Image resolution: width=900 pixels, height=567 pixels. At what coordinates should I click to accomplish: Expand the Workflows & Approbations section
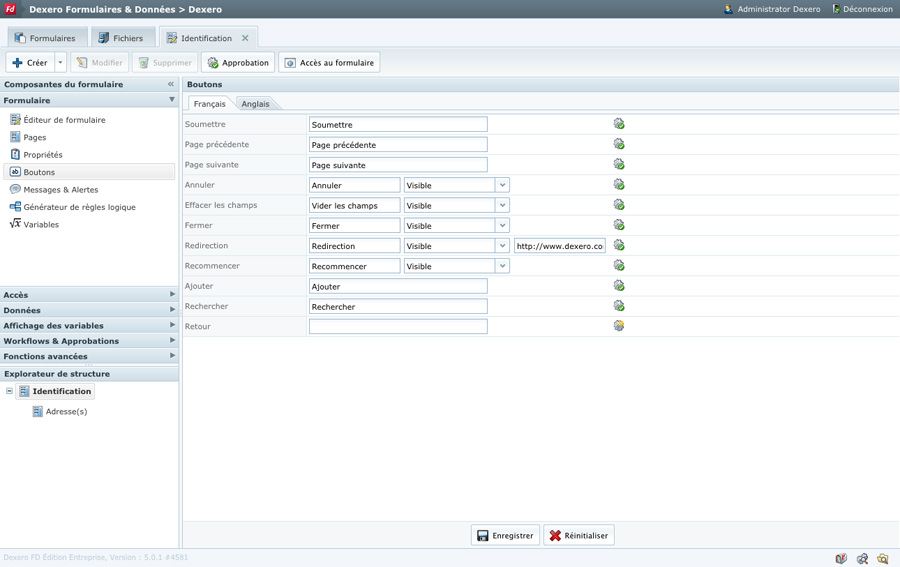[89, 341]
